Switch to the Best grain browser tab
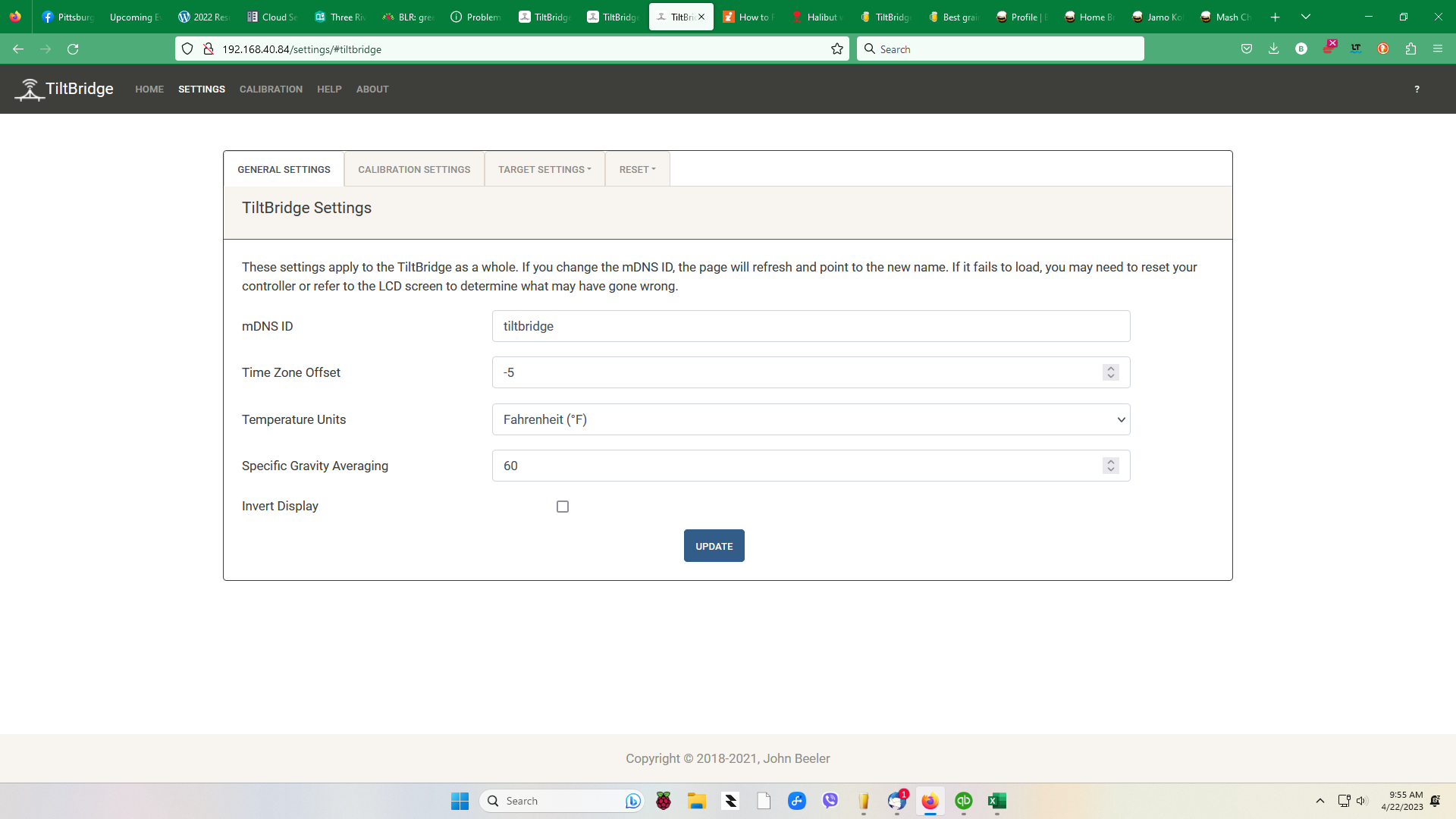The height and width of the screenshot is (819, 1456). [954, 17]
